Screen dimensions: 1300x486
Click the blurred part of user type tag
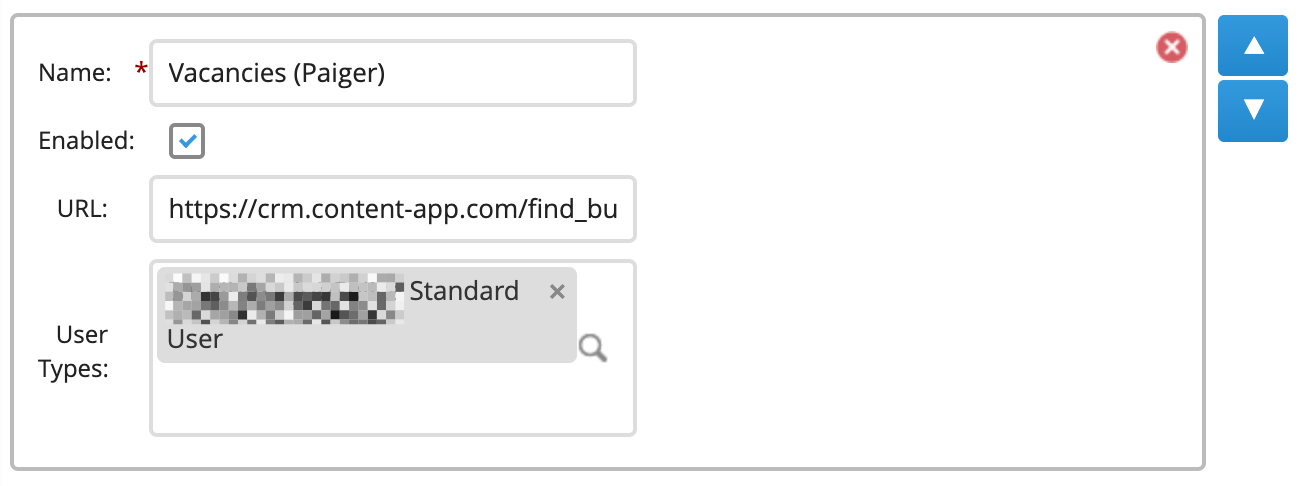coord(285,296)
